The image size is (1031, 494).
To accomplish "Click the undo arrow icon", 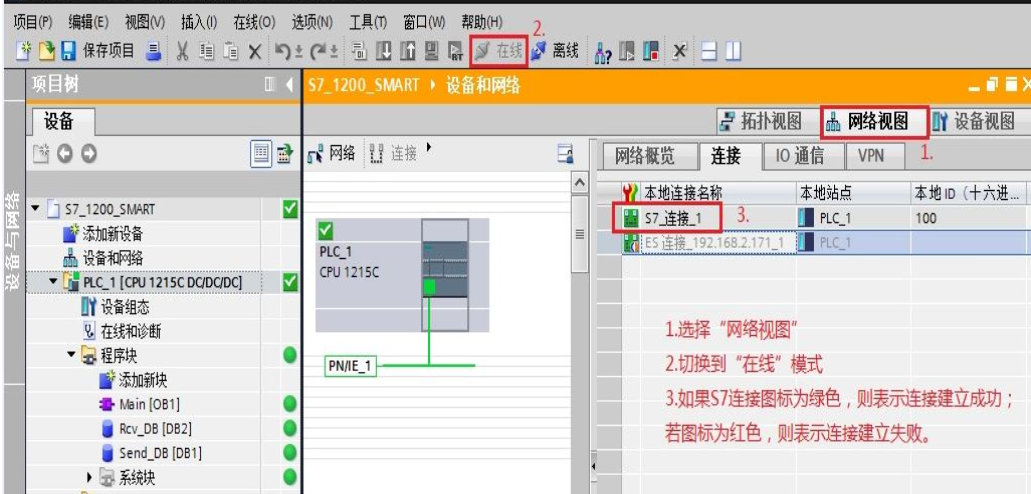I will click(x=283, y=51).
